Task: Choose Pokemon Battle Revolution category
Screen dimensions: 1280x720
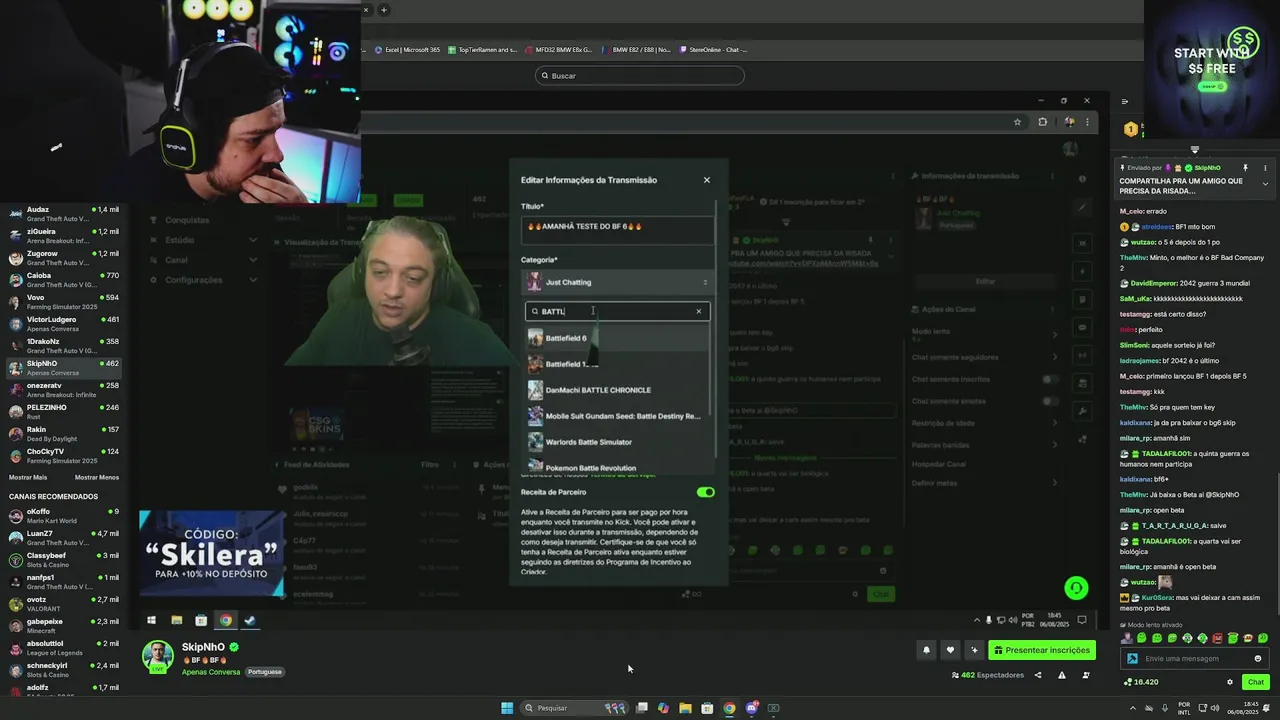Action: pyautogui.click(x=618, y=467)
